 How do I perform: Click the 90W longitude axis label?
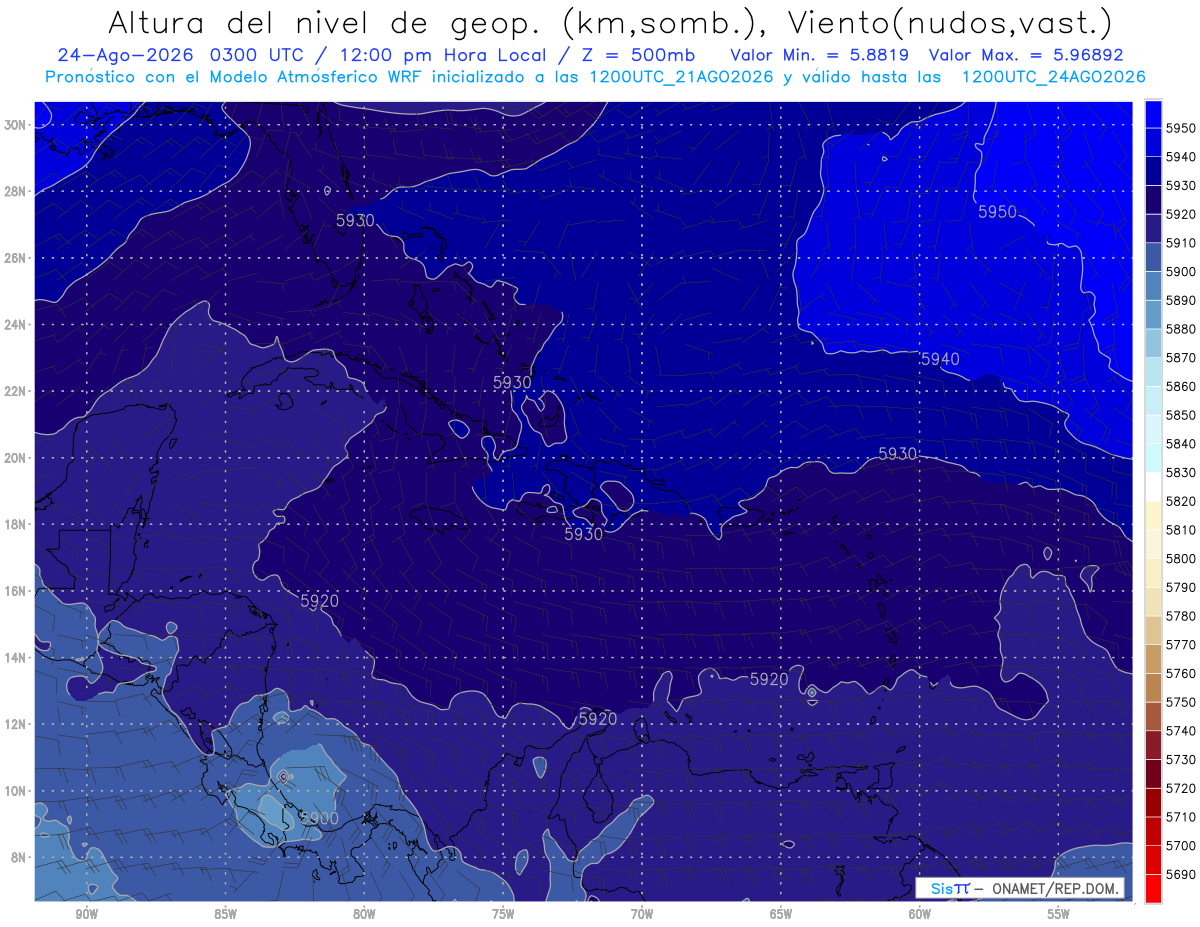coord(86,914)
